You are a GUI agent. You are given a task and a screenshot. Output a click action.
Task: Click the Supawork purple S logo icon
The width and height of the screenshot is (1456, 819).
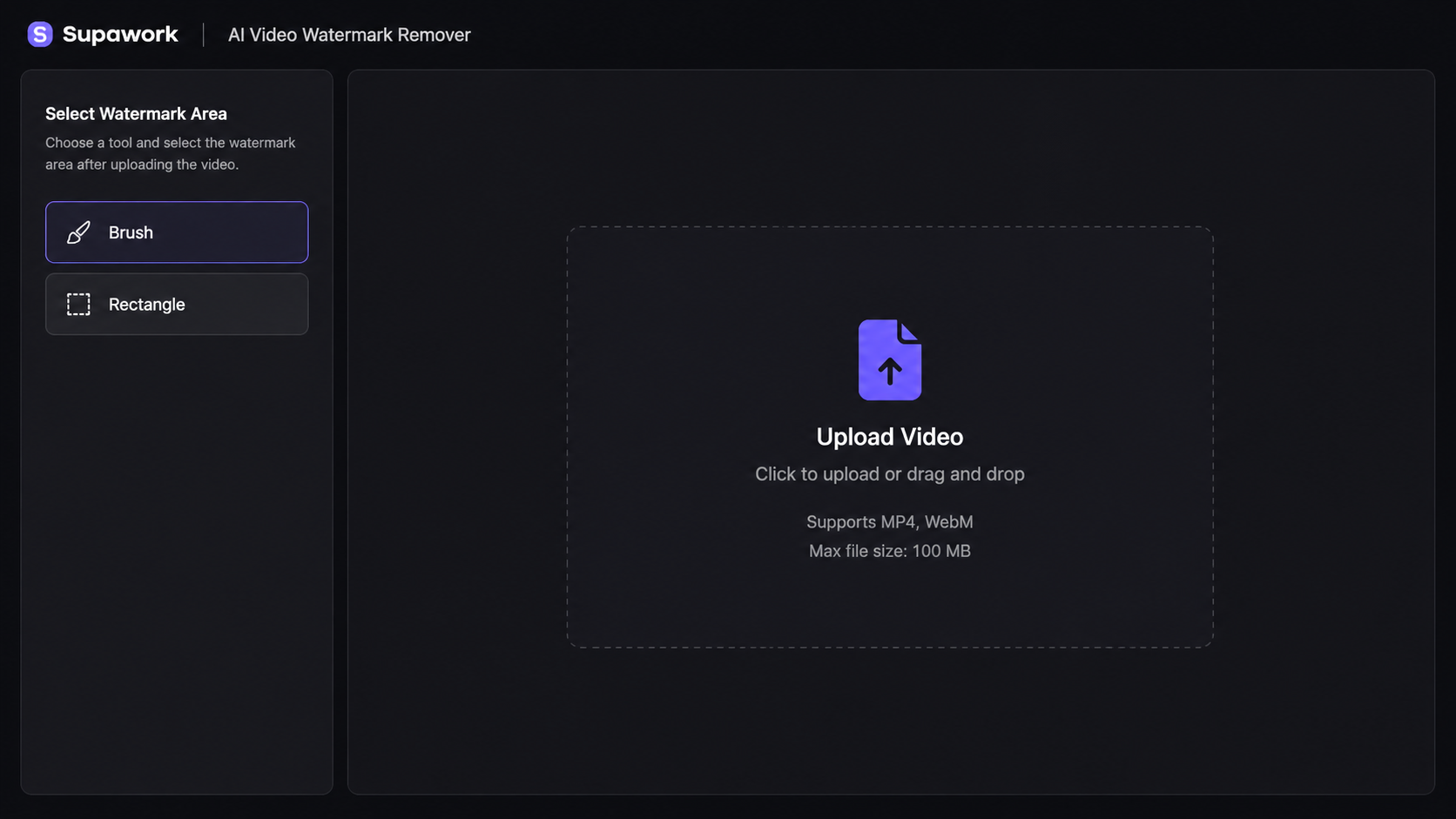point(40,34)
